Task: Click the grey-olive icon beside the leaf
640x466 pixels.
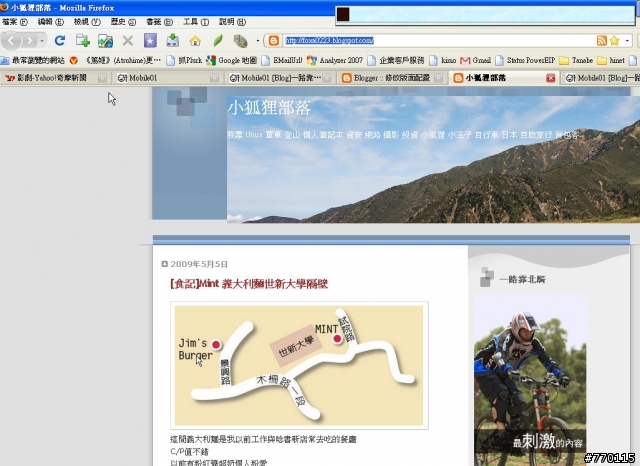Action: coord(240,40)
